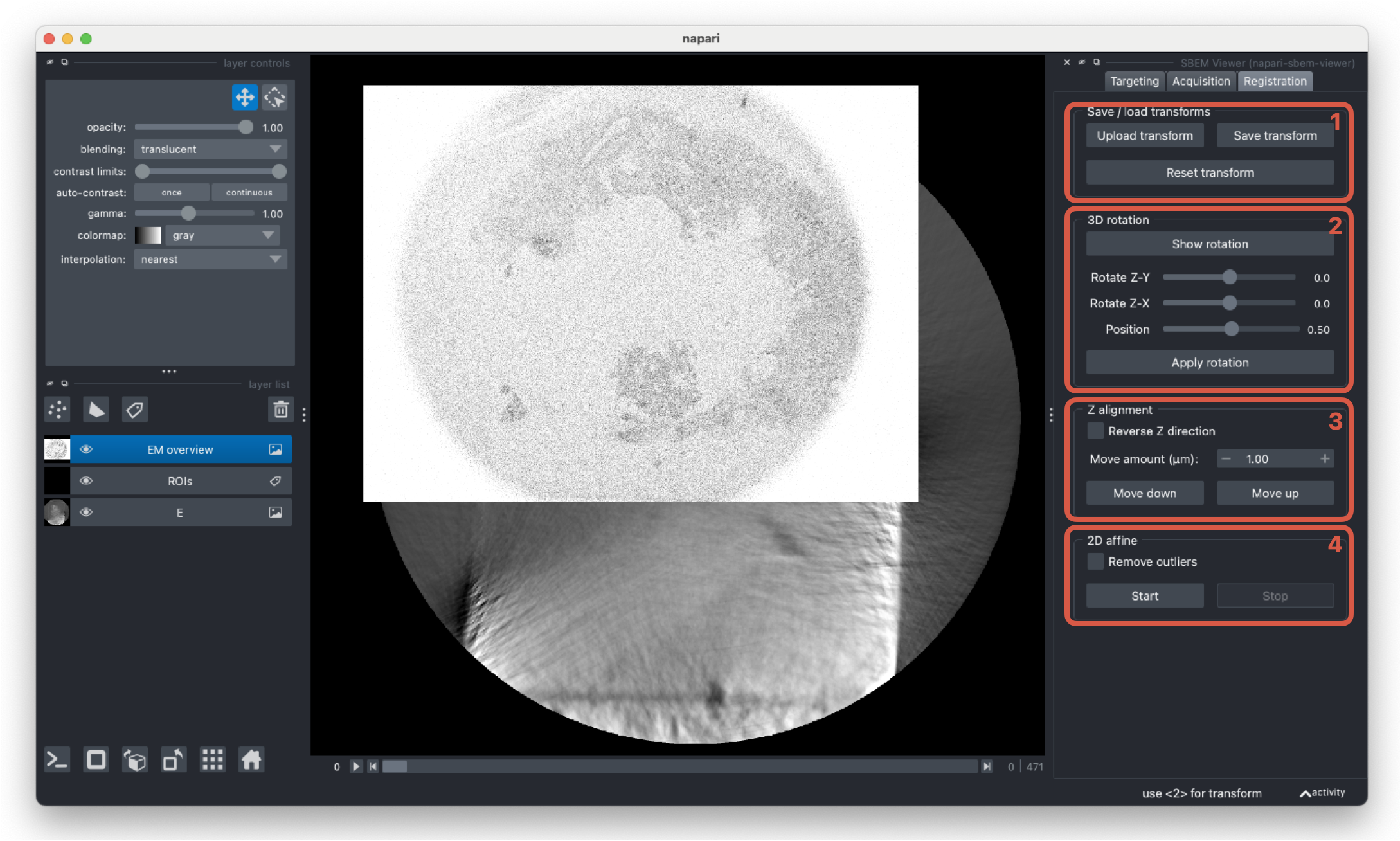Click Reset transform button

(1210, 172)
